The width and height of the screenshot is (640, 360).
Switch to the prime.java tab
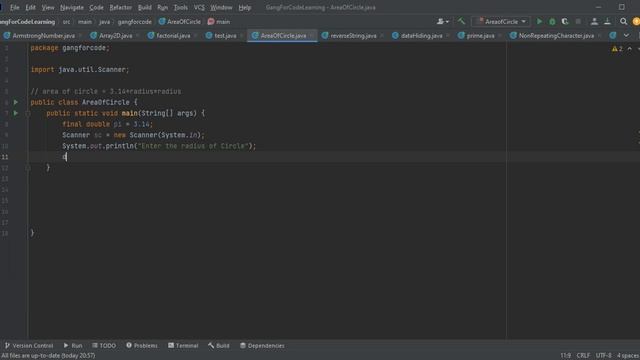[x=480, y=36]
